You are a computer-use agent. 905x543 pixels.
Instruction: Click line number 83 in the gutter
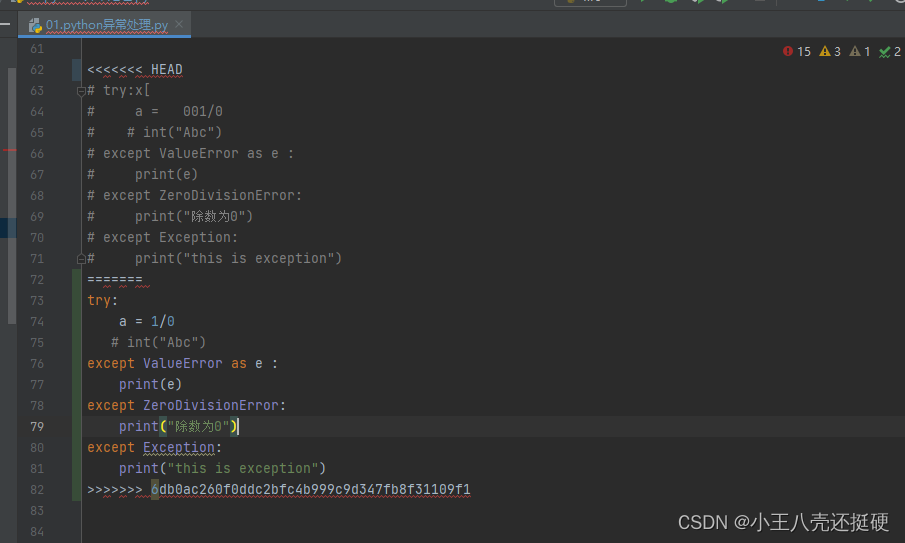coord(37,511)
